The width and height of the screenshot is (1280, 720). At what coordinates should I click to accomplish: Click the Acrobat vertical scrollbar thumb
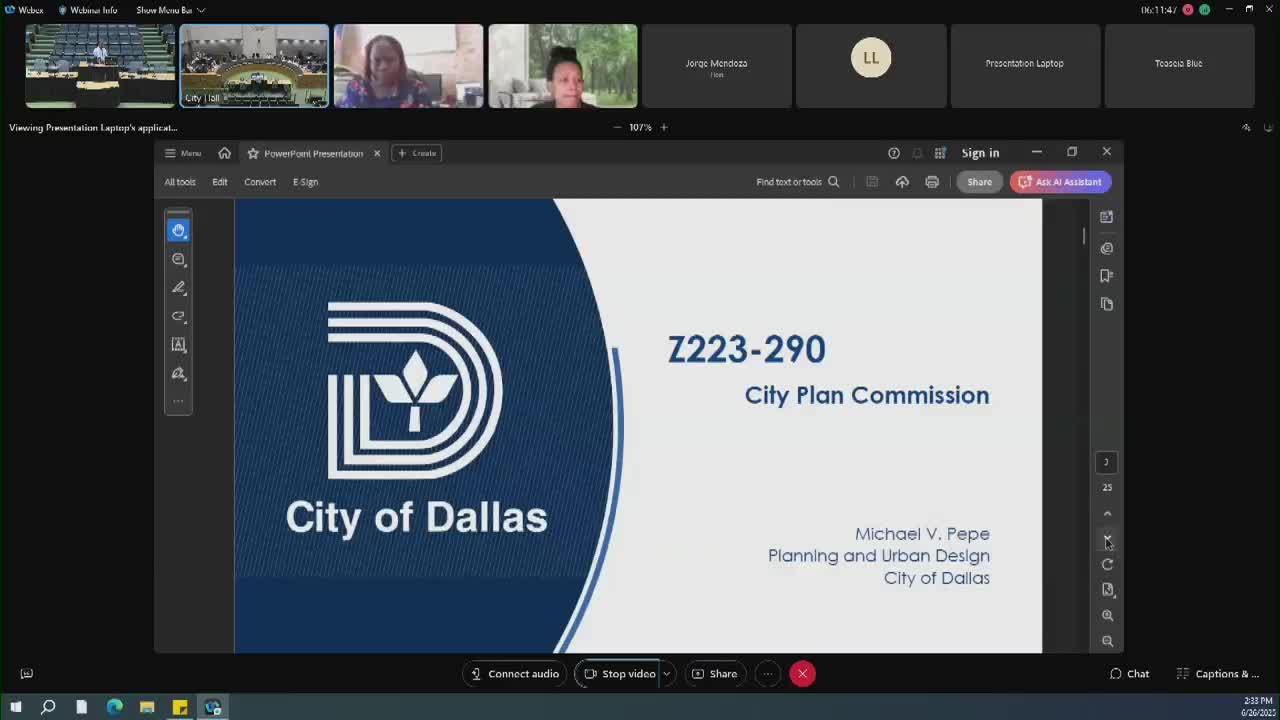click(1084, 236)
